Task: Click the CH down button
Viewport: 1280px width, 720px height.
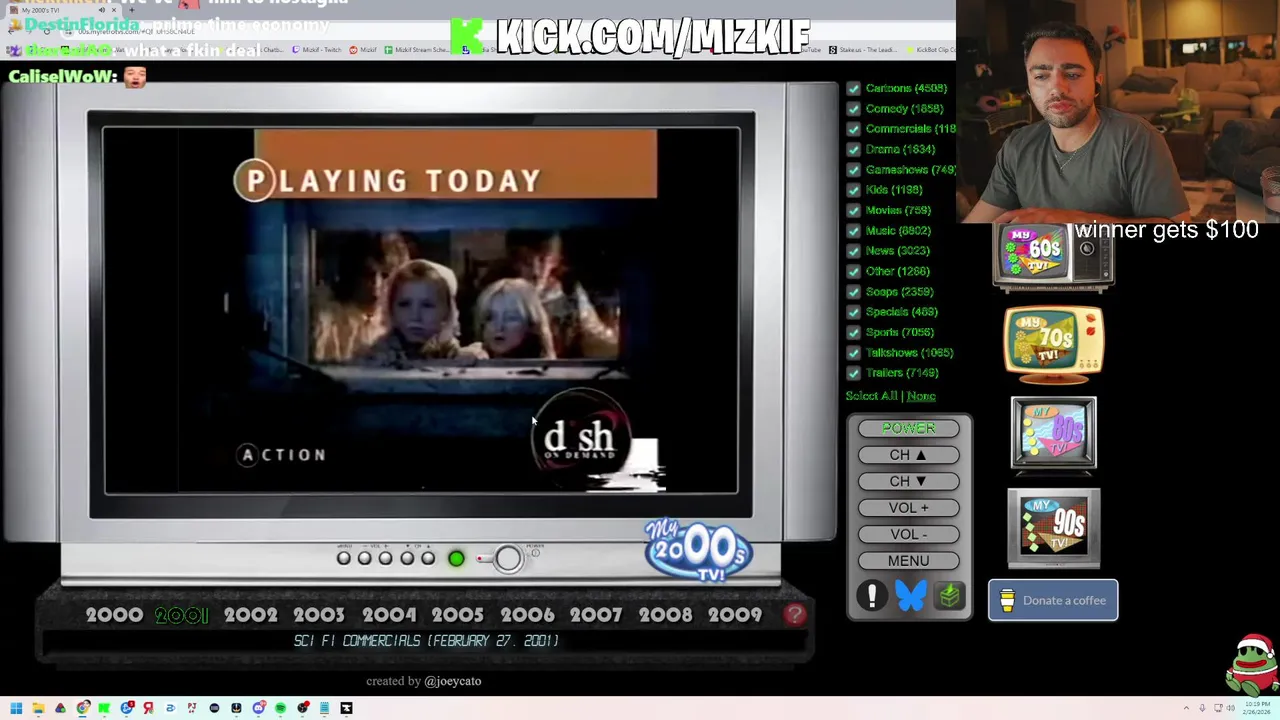Action: (x=908, y=481)
